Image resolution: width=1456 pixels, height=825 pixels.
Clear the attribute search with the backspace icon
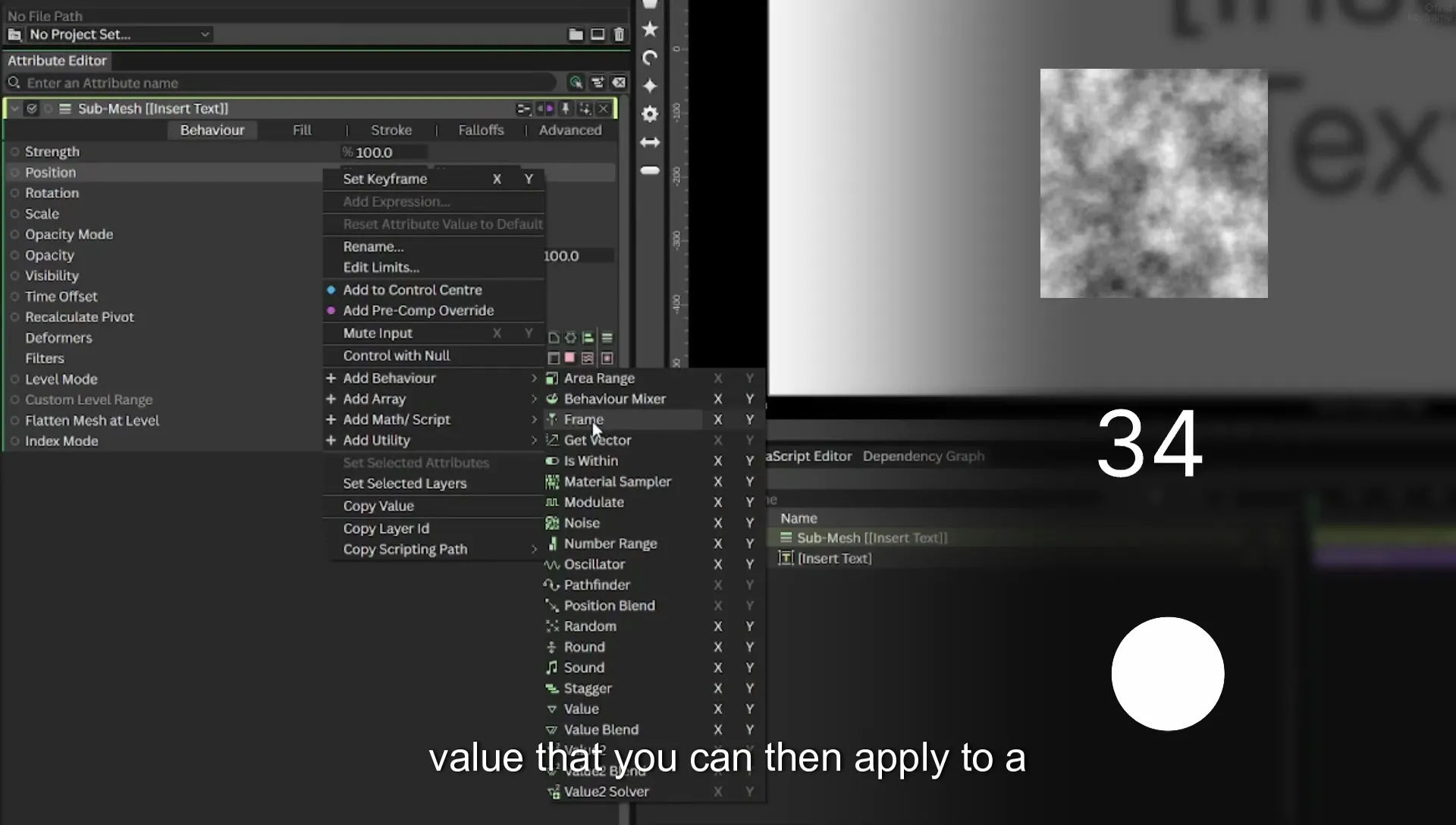[x=619, y=83]
